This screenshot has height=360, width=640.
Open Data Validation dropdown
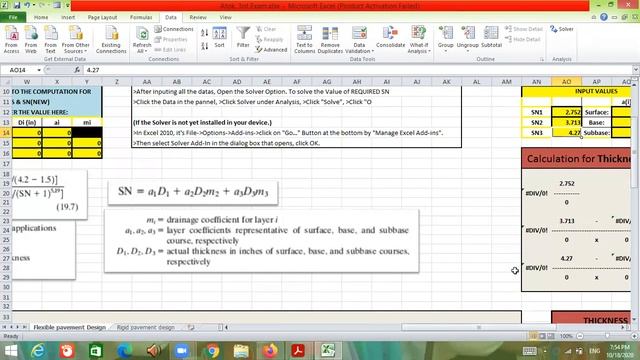359,39
